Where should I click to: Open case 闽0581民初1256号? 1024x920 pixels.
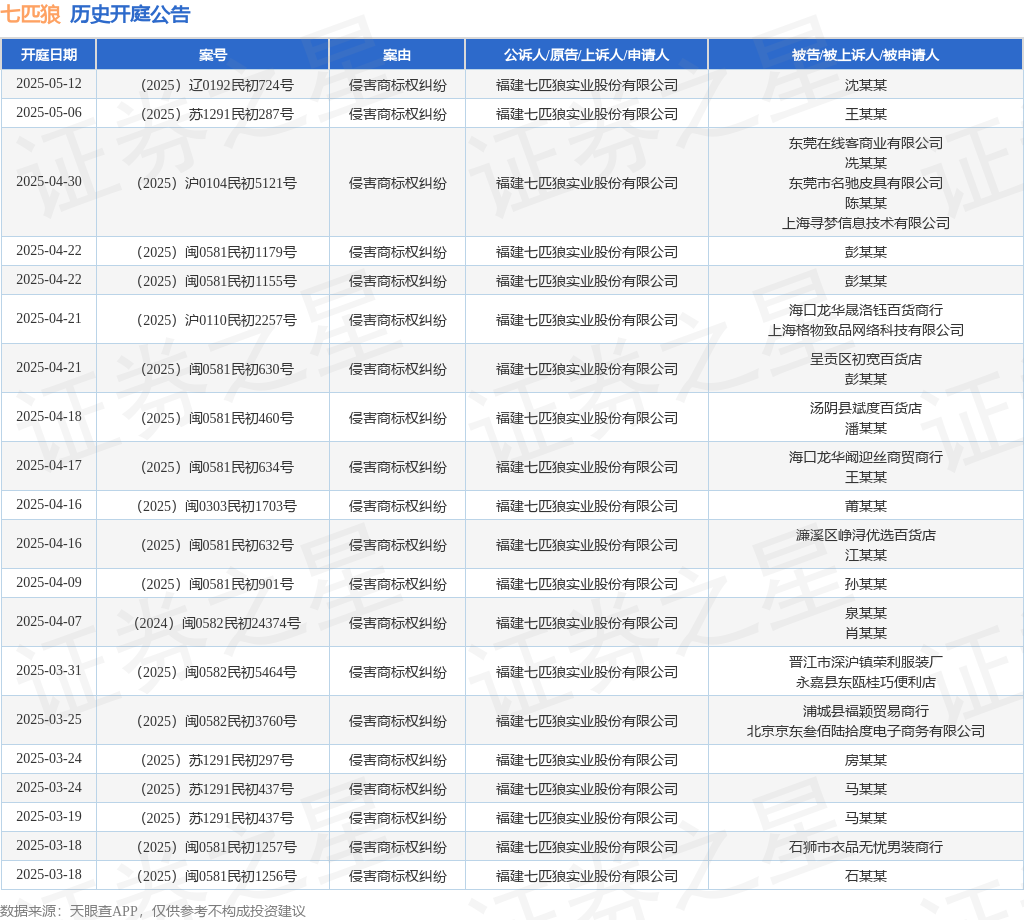coord(217,876)
